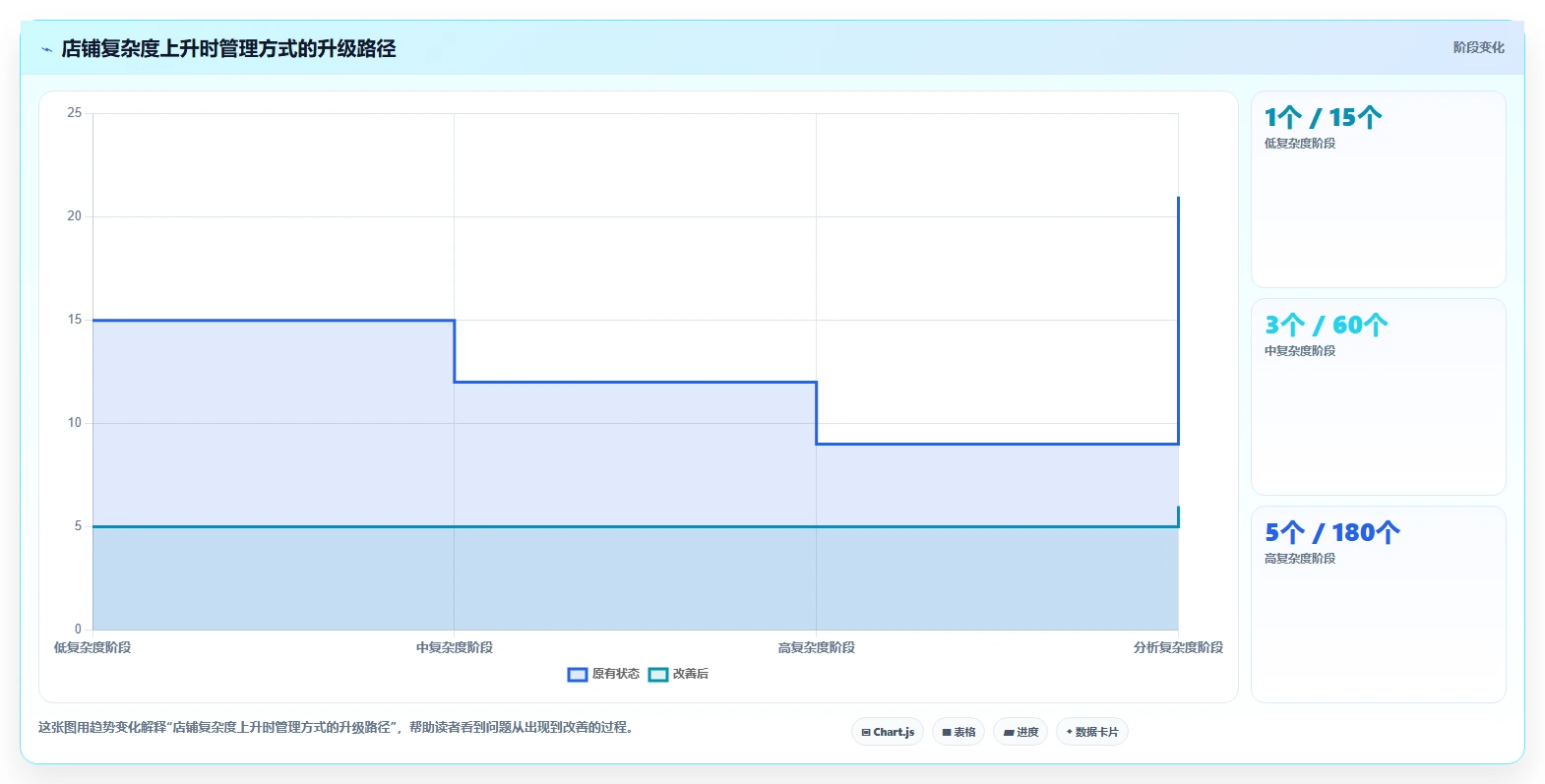Click the y-axis value 20
This screenshot has width=1545, height=784.
pos(75,216)
